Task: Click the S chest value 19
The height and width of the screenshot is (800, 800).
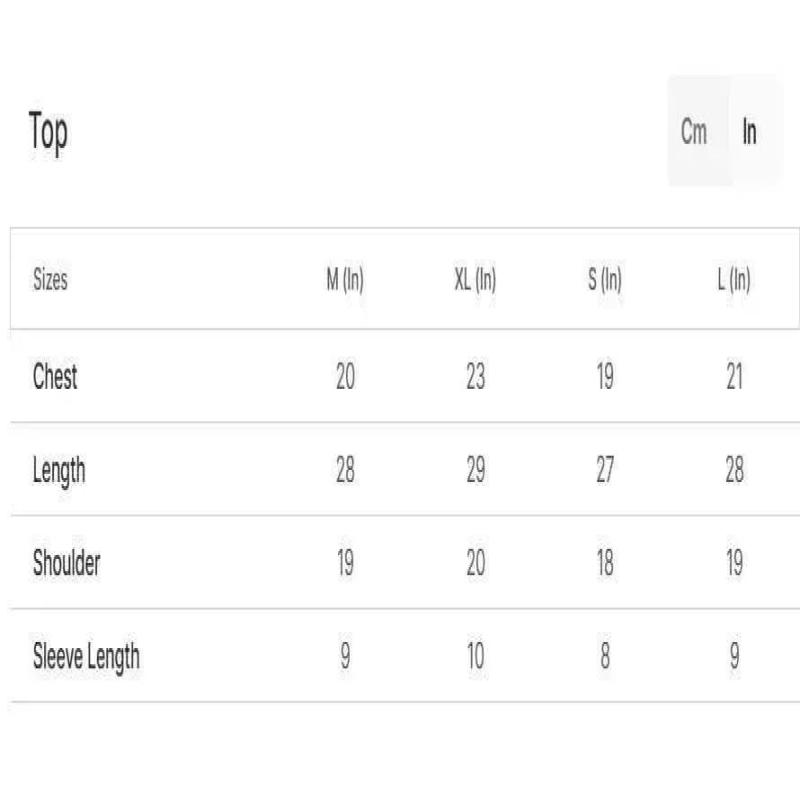Action: click(x=605, y=377)
